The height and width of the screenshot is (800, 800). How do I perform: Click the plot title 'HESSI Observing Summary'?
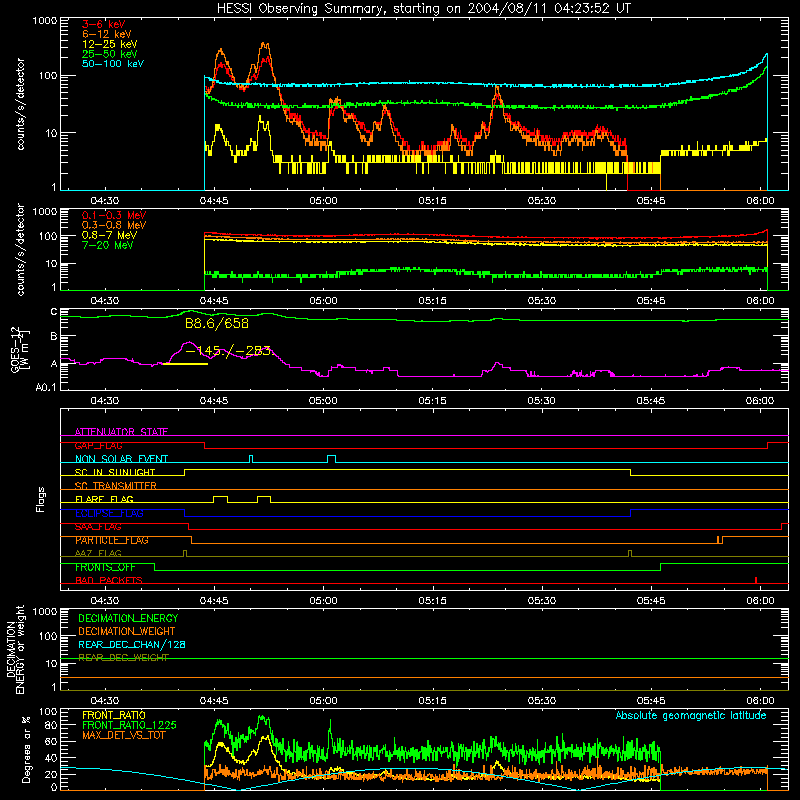coord(301,9)
